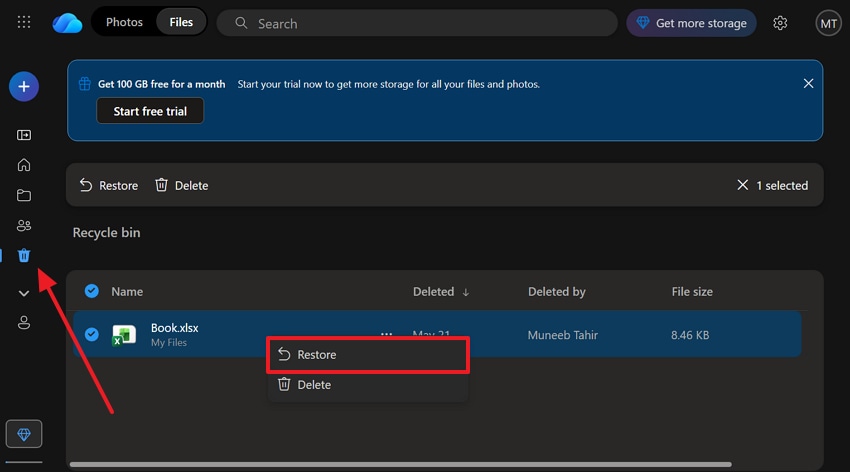
Task: Click the OneDrive cloud logo
Action: (67, 23)
